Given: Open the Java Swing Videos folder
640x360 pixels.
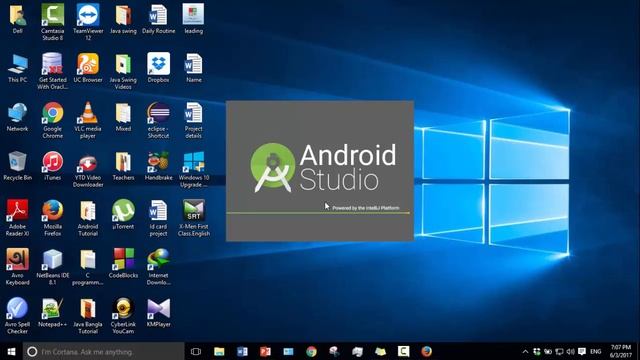Looking at the screenshot, I should (123, 64).
